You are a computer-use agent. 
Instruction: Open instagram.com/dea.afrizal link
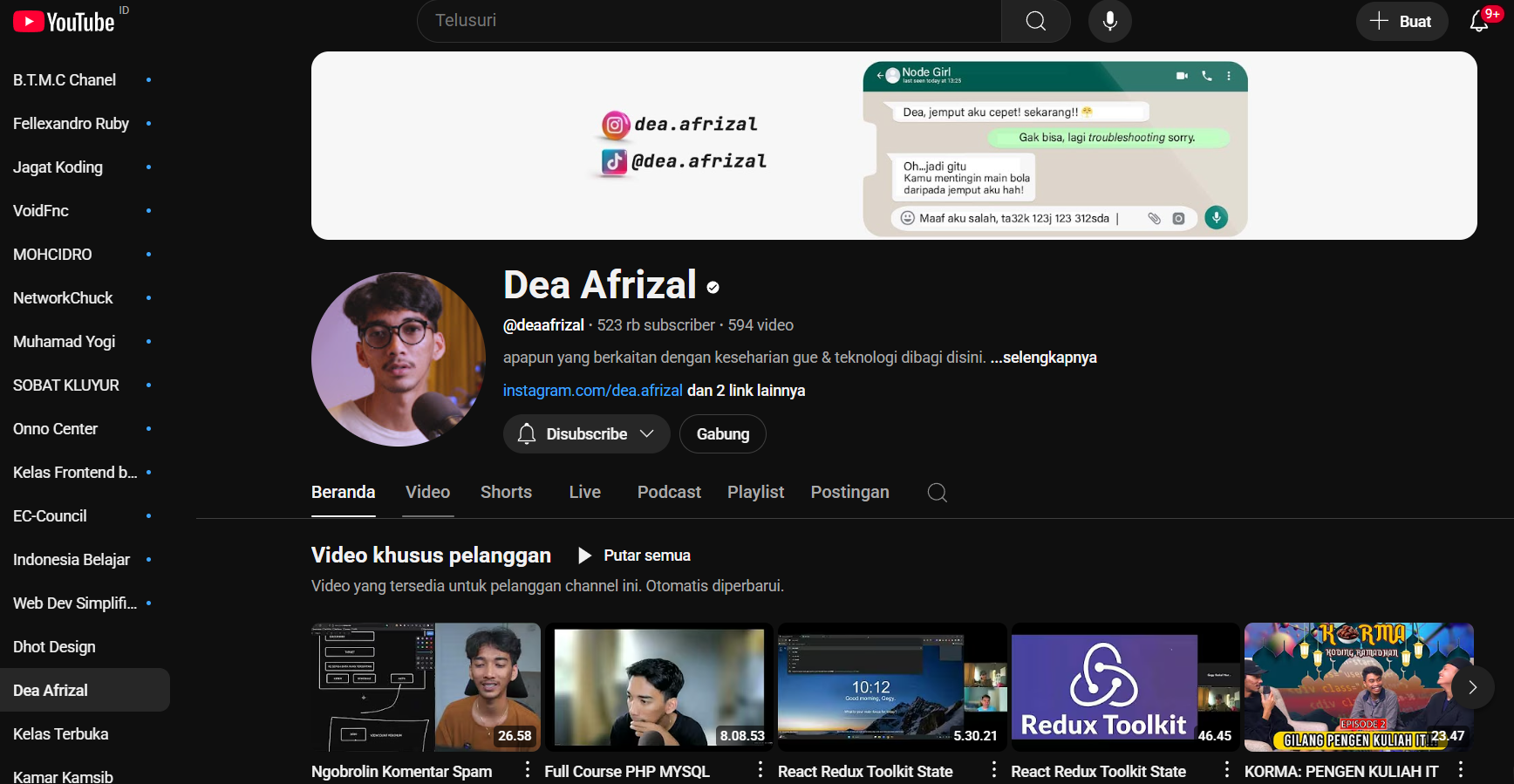click(x=592, y=391)
